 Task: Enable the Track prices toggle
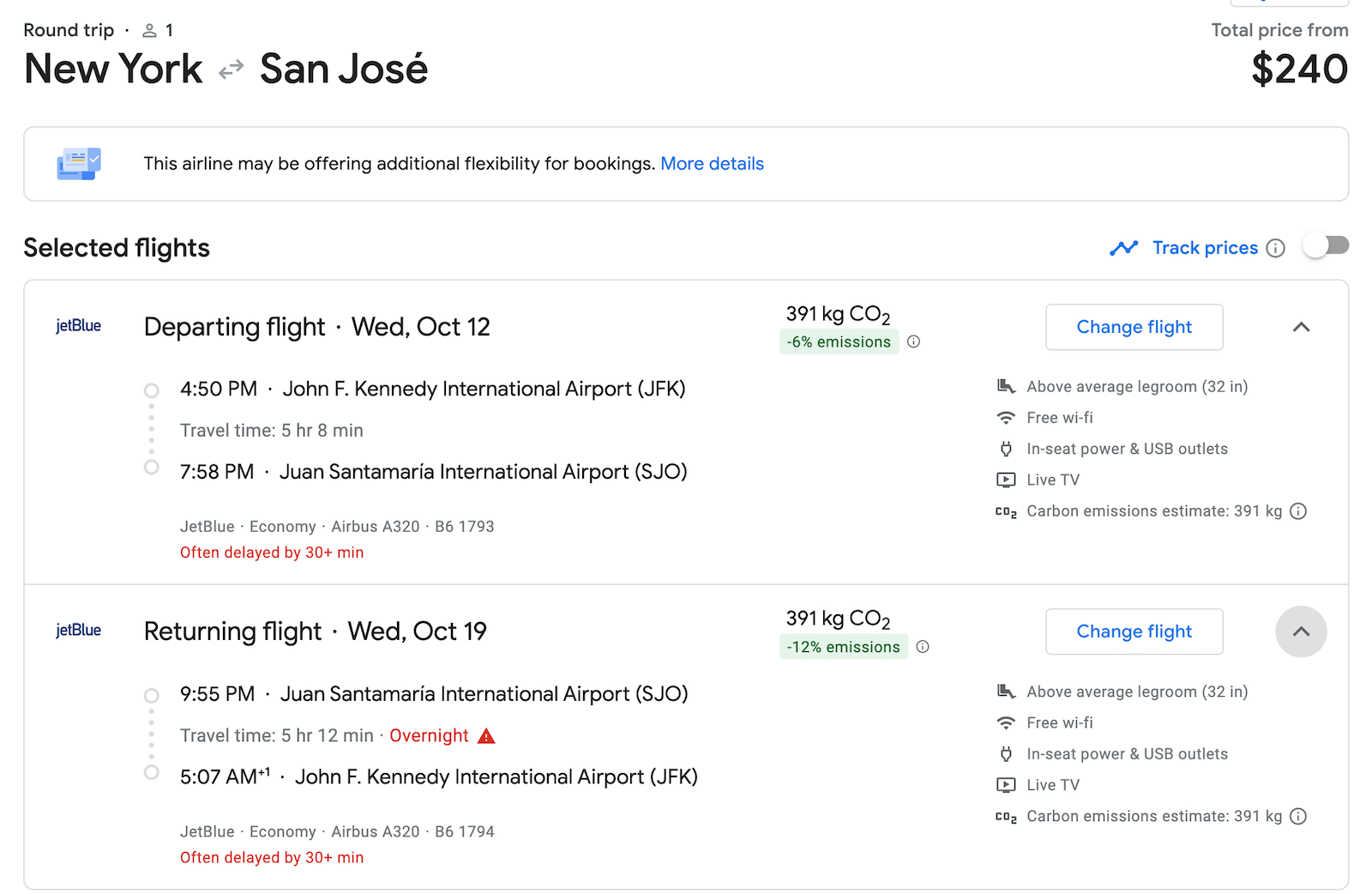tap(1325, 246)
